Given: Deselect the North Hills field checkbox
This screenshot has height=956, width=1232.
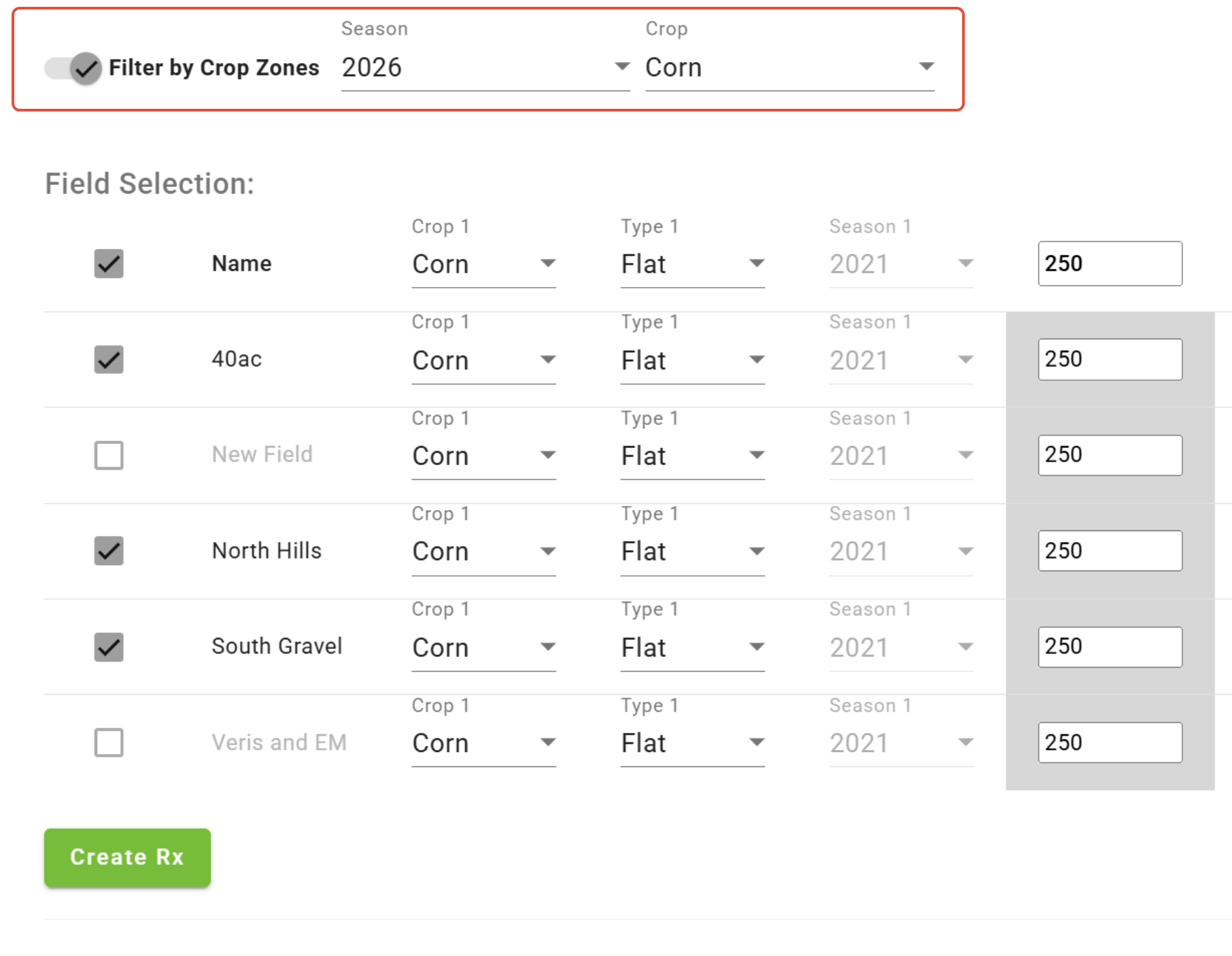Looking at the screenshot, I should pos(109,551).
